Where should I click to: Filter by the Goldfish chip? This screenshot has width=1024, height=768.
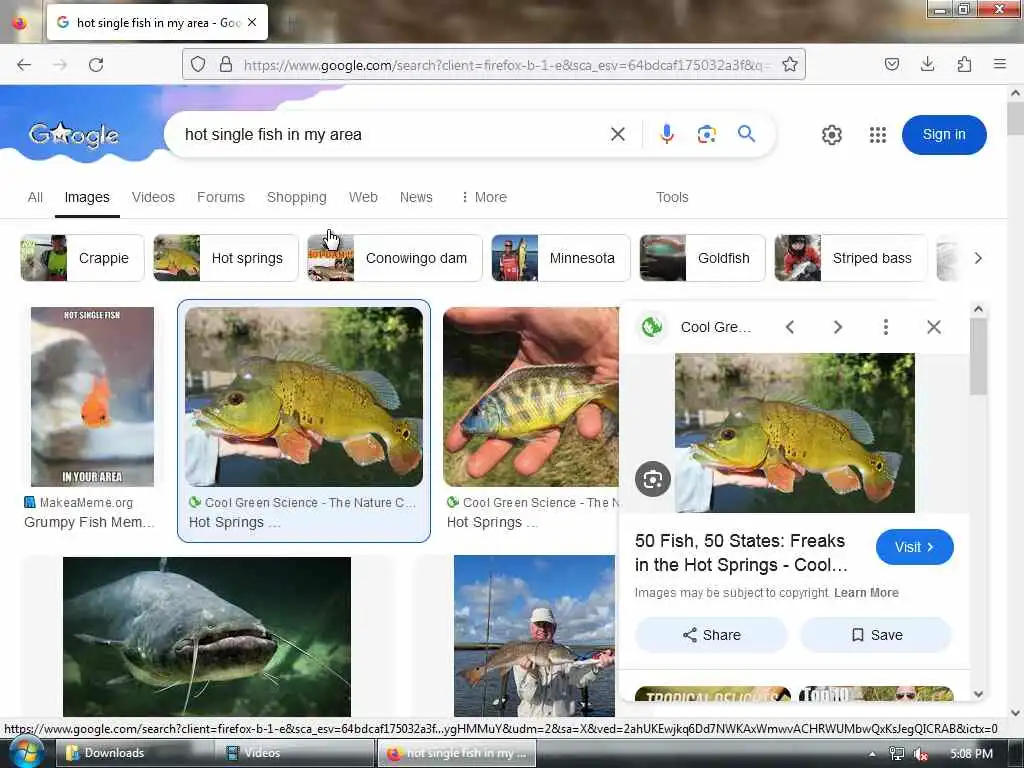[x=702, y=258]
